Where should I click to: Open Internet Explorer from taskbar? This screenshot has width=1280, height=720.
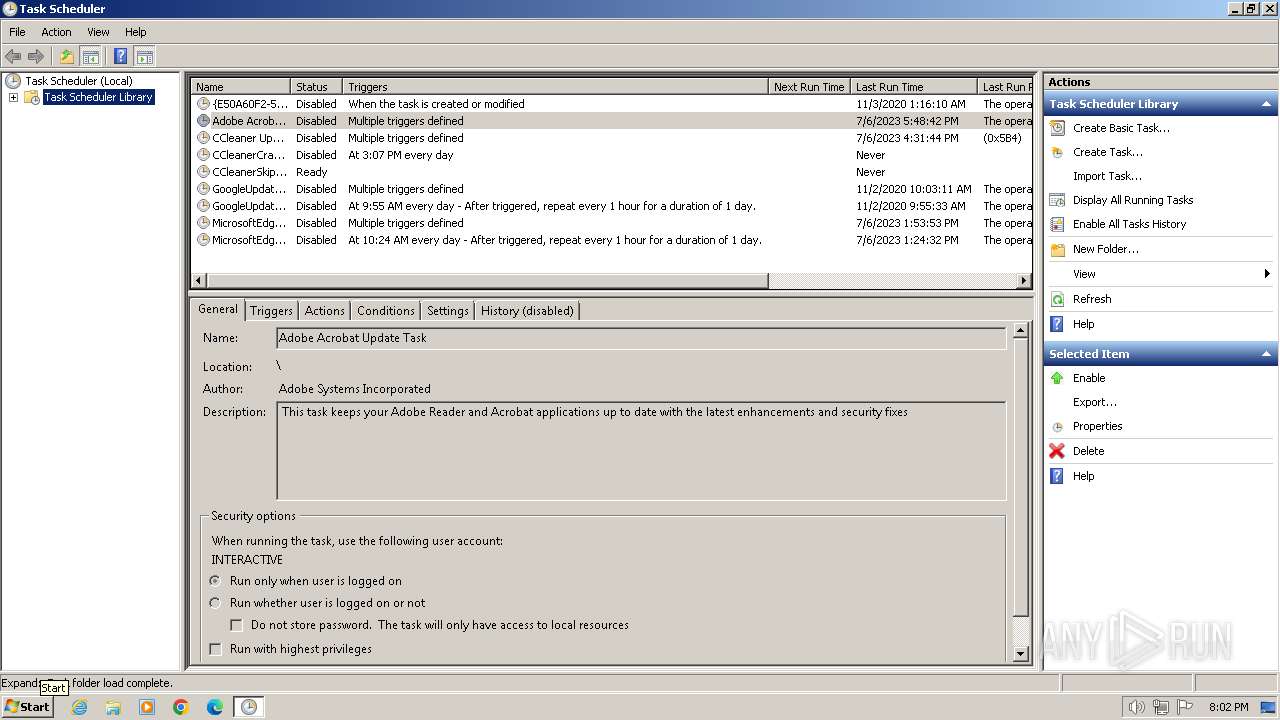[79, 707]
